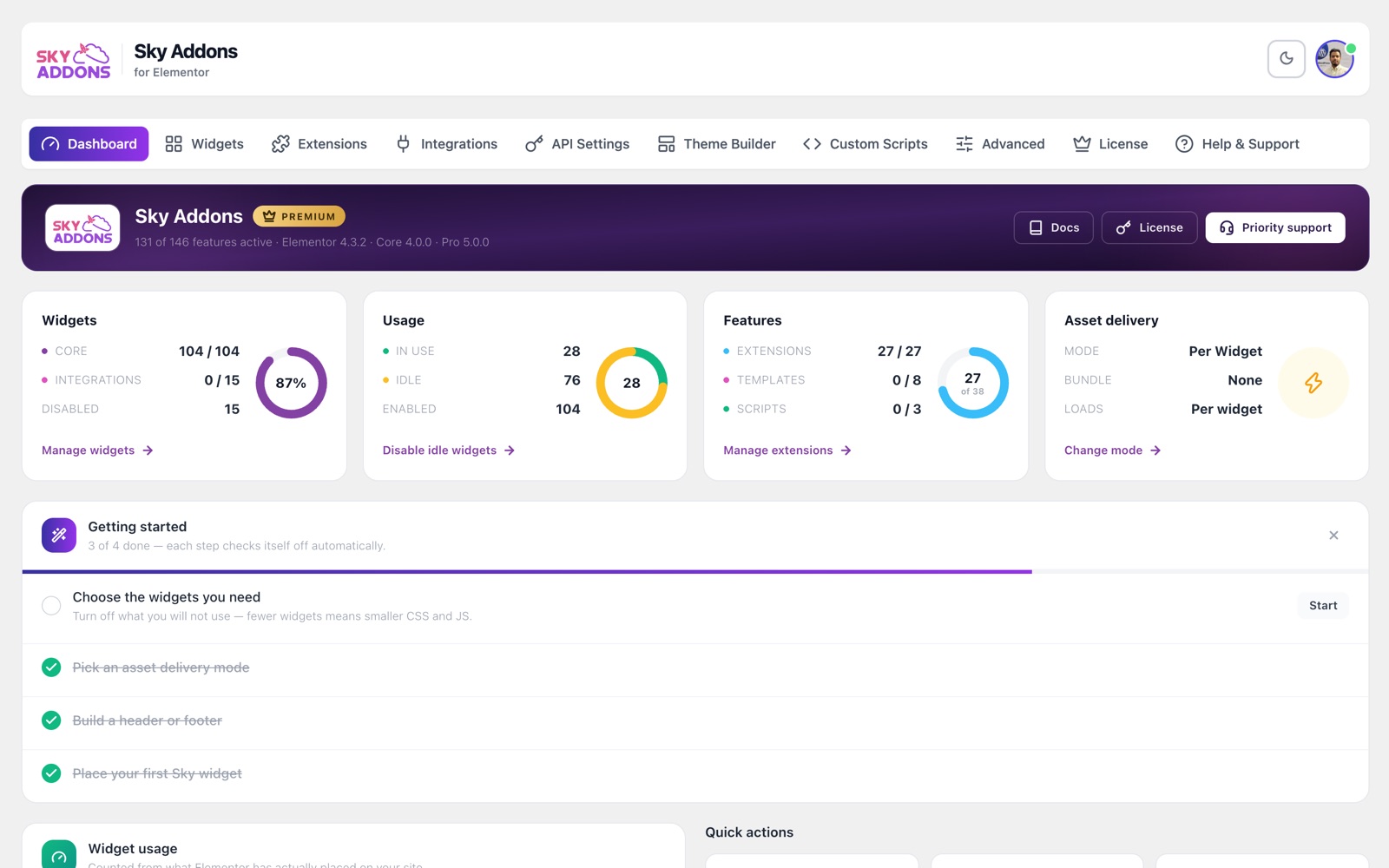Viewport: 1389px width, 868px height.
Task: Click the PREMIUM crown badge
Action: (299, 216)
